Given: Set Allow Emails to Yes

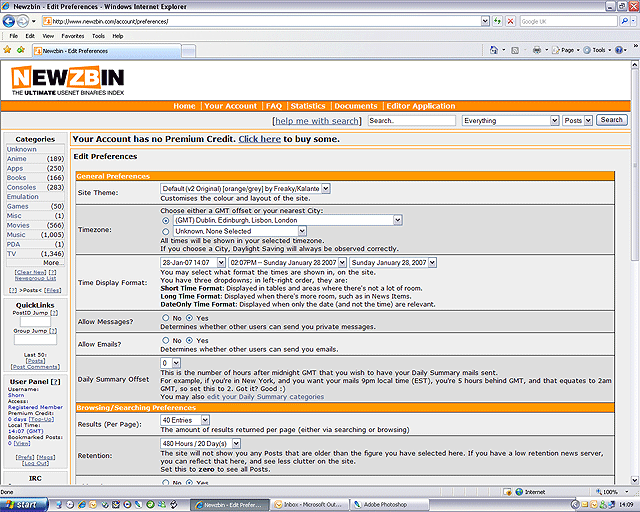Looking at the screenshot, I should point(189,340).
